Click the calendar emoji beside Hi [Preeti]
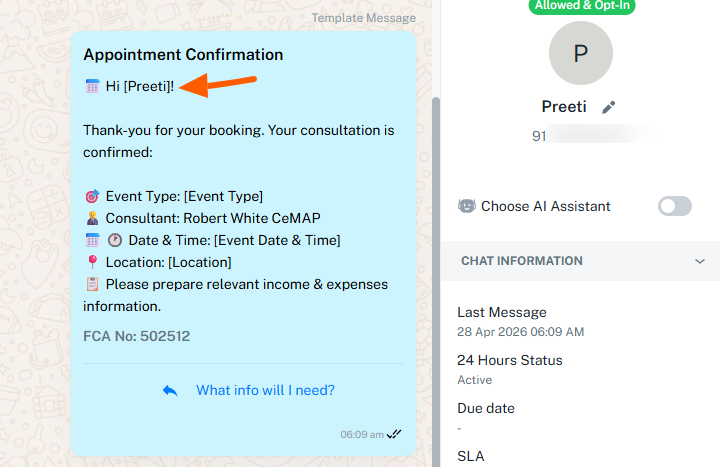Viewport: 720px width, 467px height. (x=92, y=86)
